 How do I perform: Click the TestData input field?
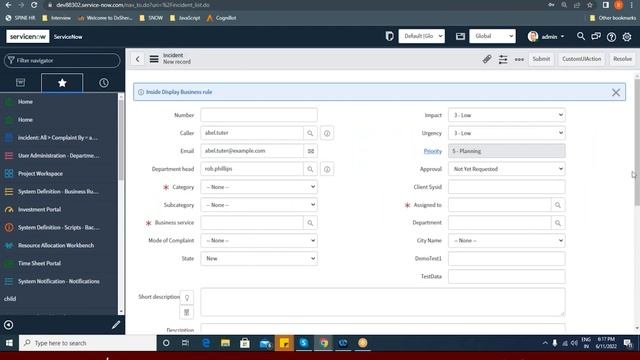[507, 277]
